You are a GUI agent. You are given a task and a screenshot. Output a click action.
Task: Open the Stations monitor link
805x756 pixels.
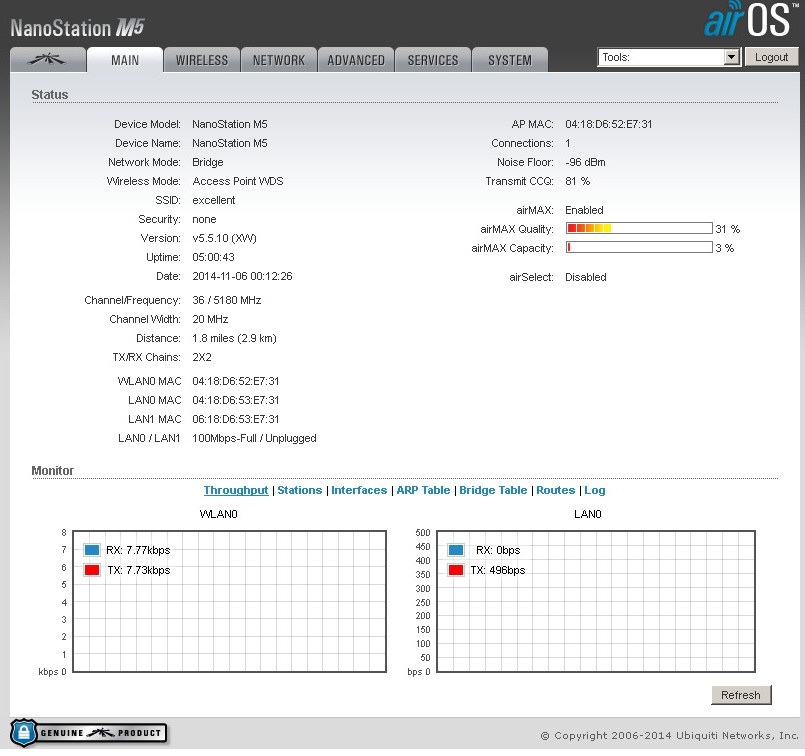click(300, 490)
